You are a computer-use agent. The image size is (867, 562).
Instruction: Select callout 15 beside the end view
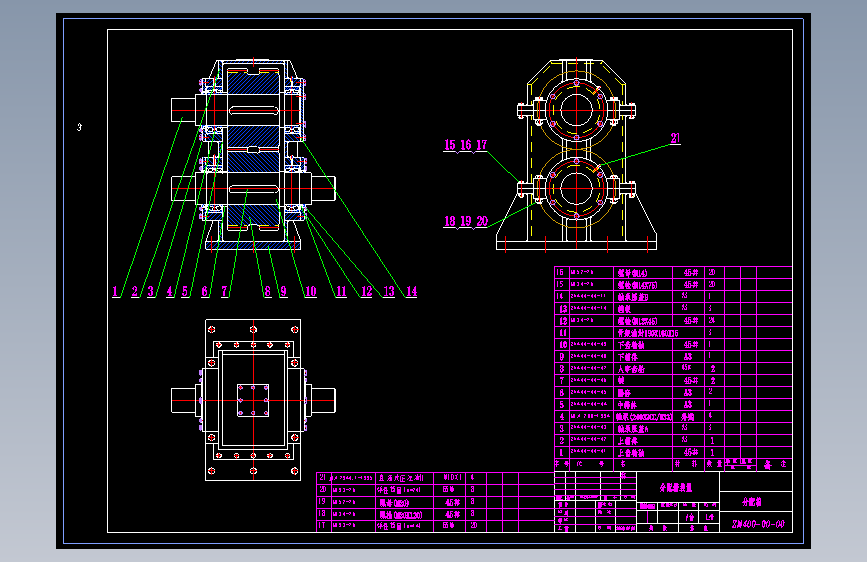(450, 145)
